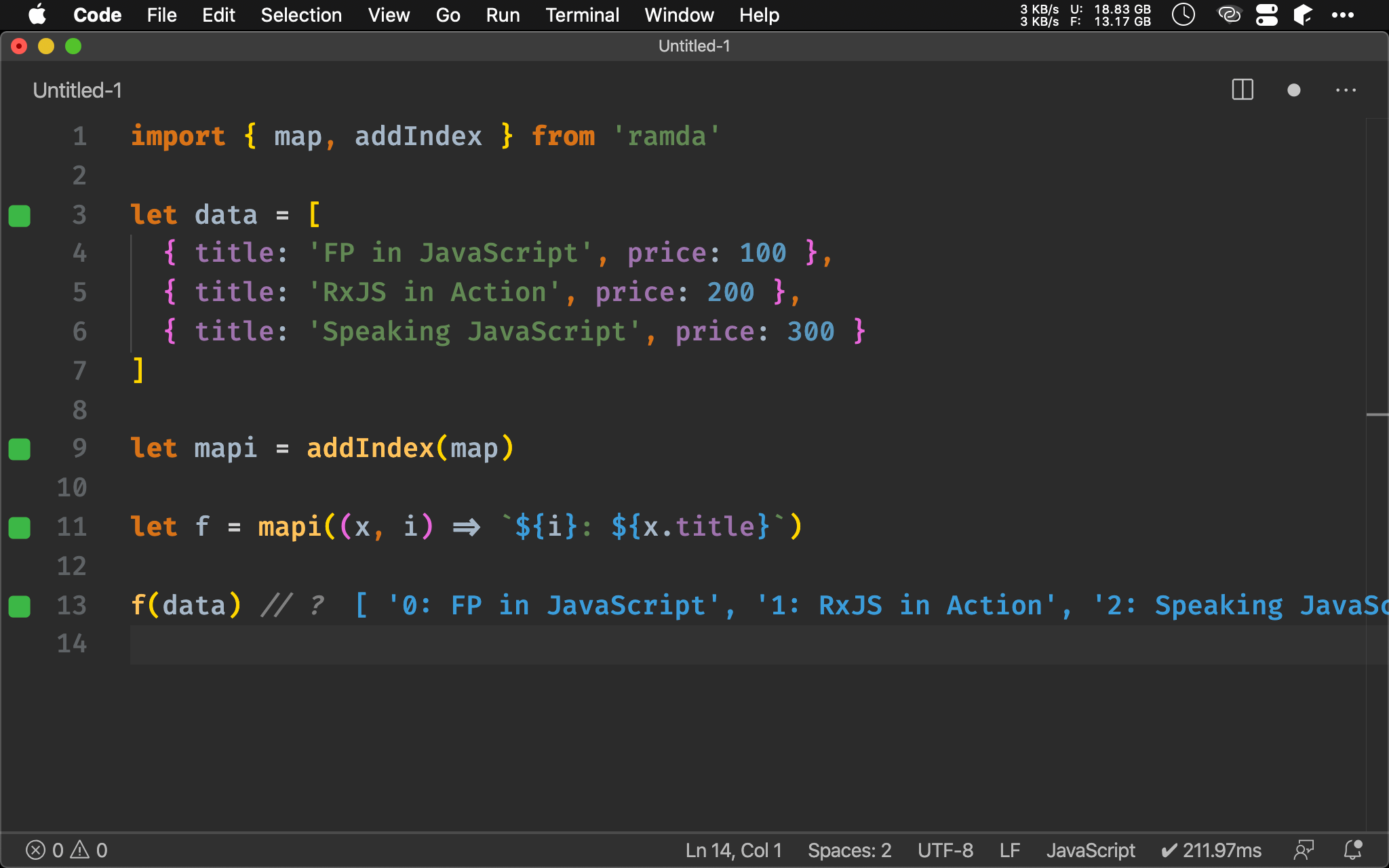Toggle the green breakpoint on line 9
Screen dimensions: 1389x868
20,448
